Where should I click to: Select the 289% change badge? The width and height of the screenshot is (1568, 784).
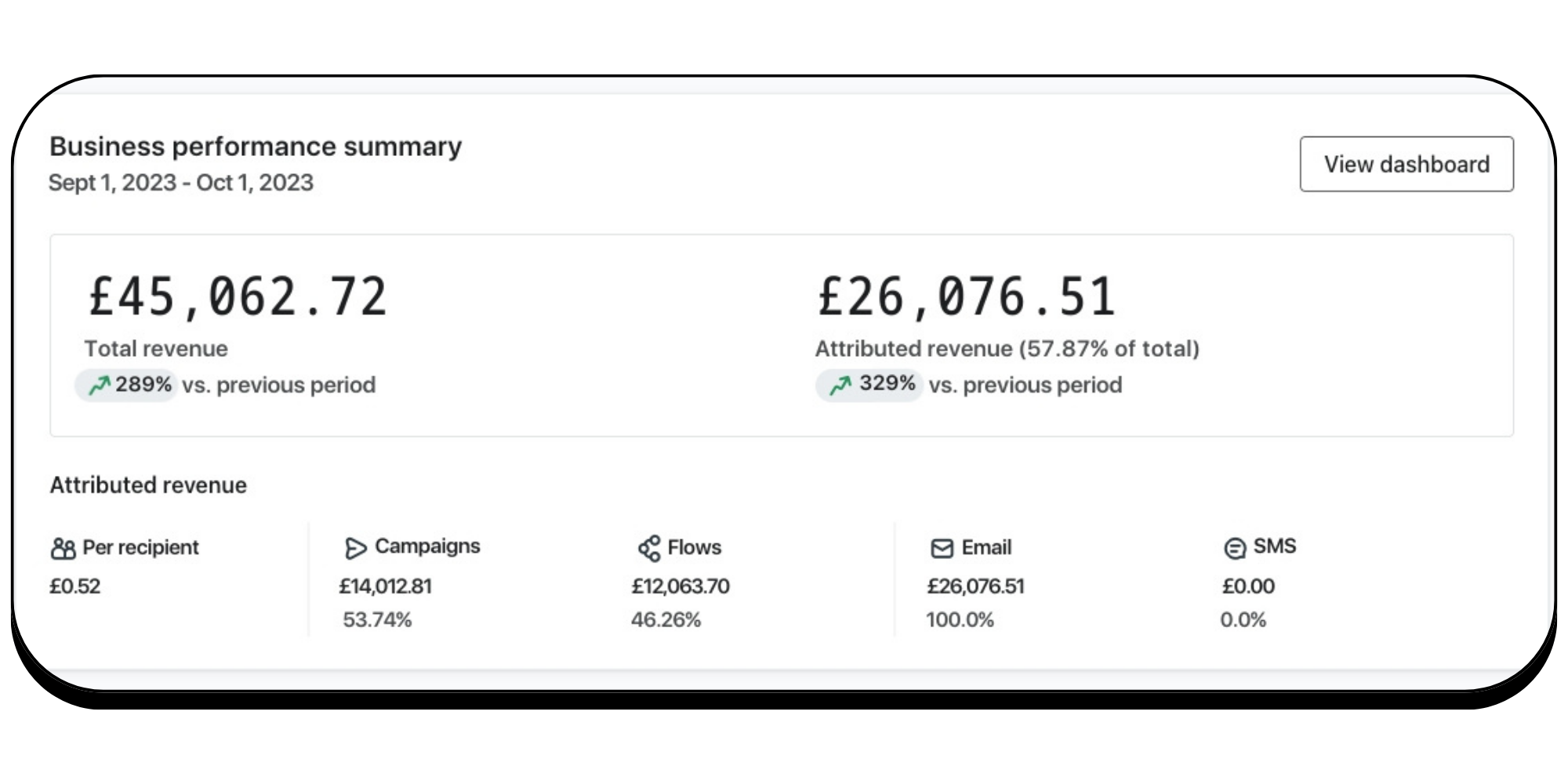click(x=128, y=385)
